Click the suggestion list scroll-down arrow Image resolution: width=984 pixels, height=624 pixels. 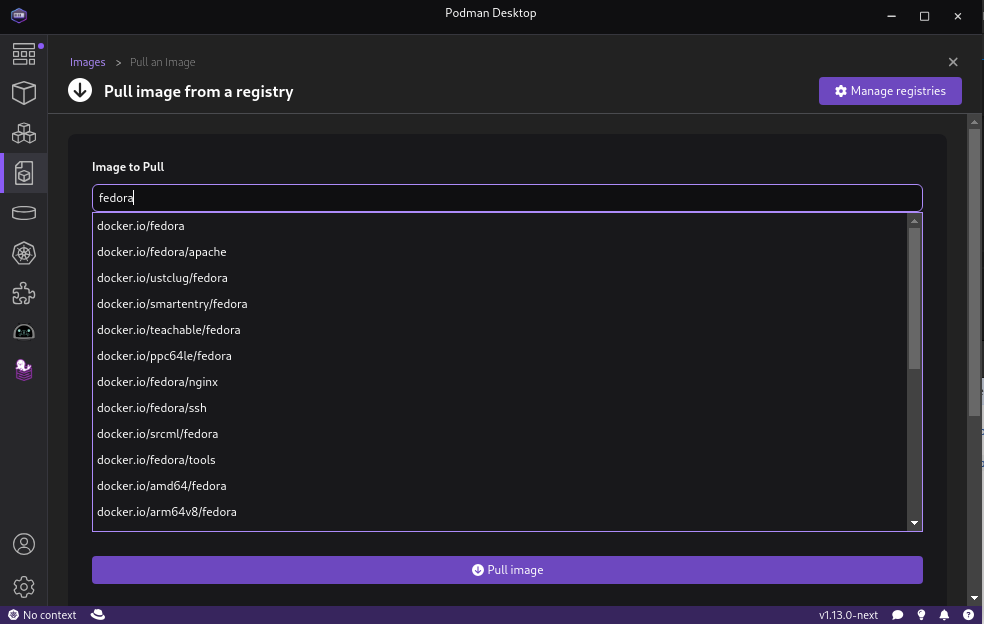point(914,523)
